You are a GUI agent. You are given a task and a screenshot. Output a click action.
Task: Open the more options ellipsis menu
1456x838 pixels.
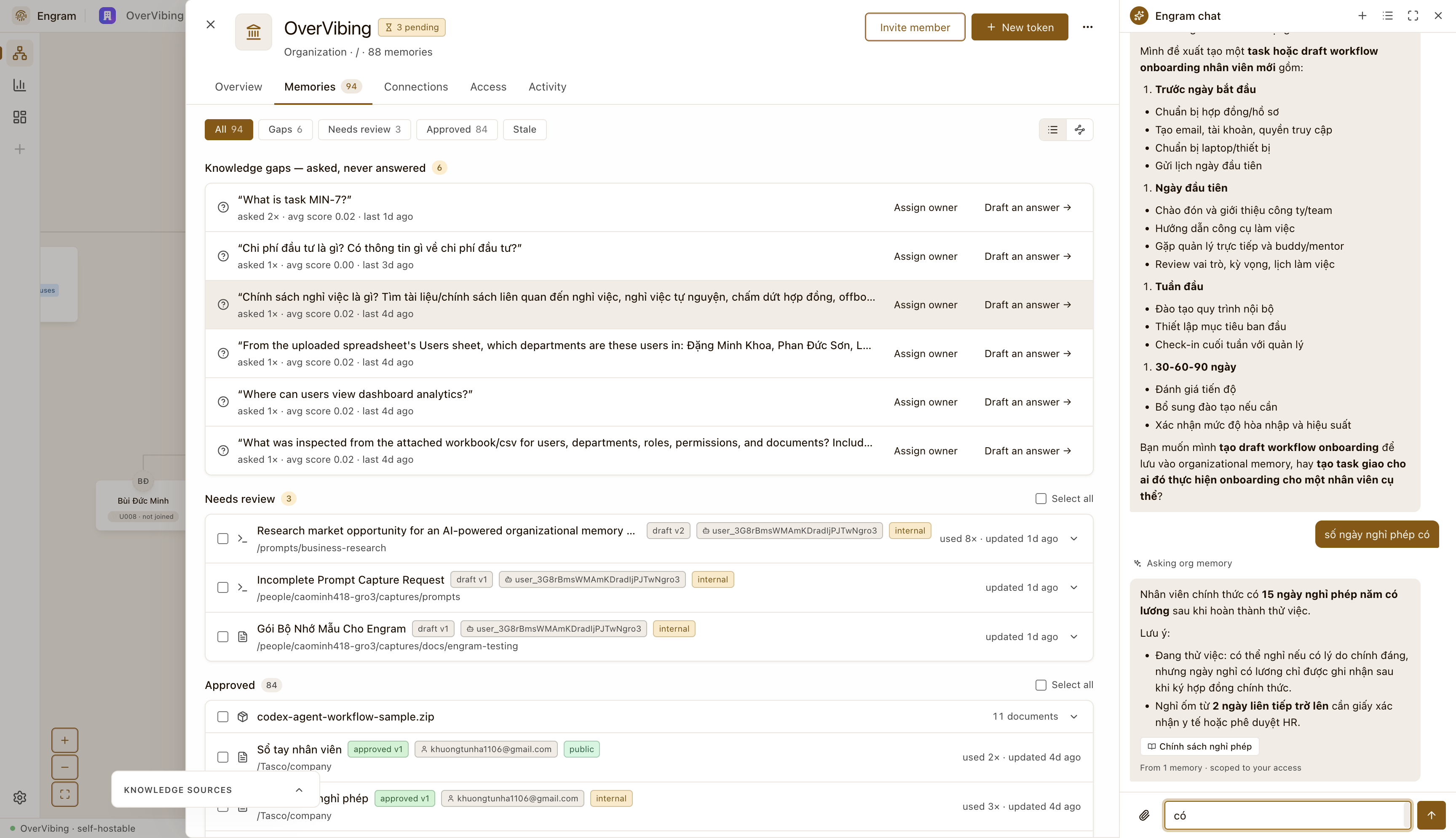1087,27
